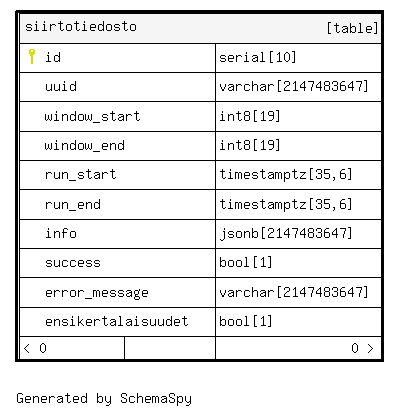Select the run_start column name
This screenshot has width=400, height=417.
81,174
